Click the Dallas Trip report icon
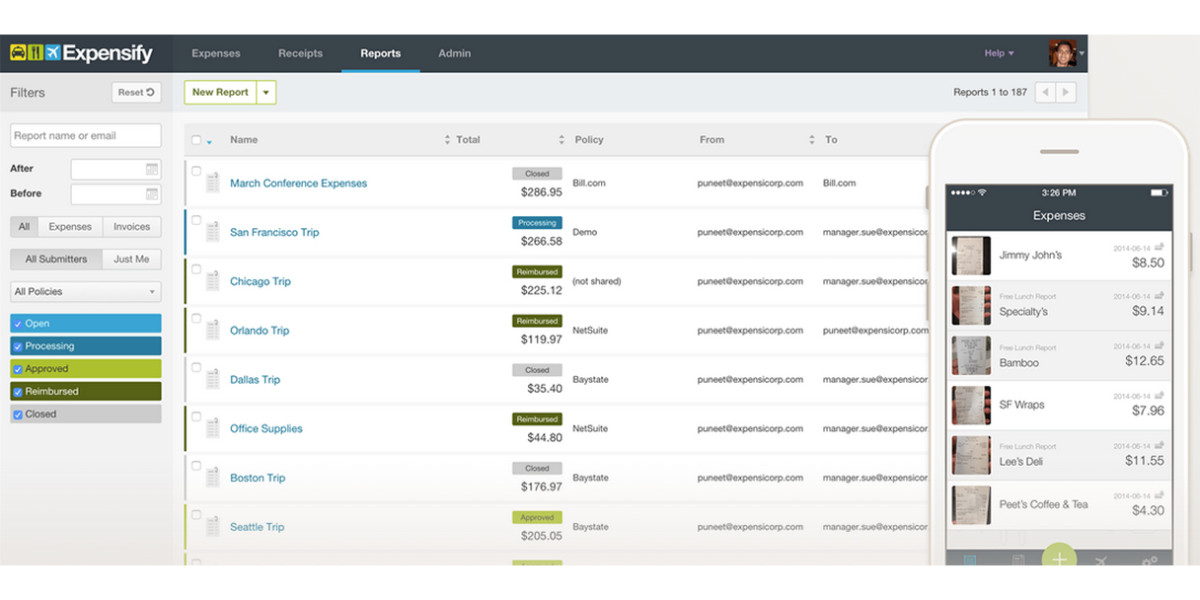The width and height of the screenshot is (1200, 600). tap(212, 379)
